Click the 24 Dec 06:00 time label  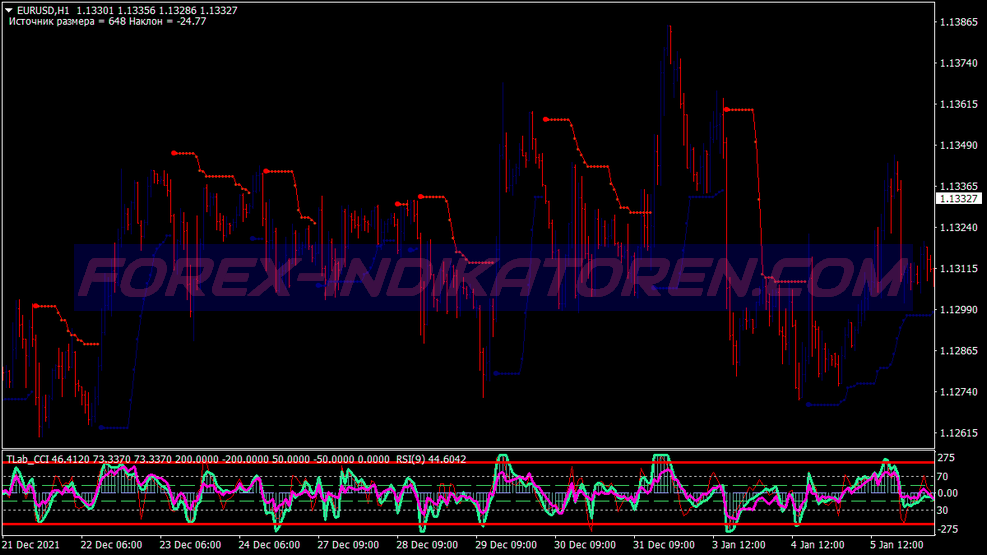(269, 545)
